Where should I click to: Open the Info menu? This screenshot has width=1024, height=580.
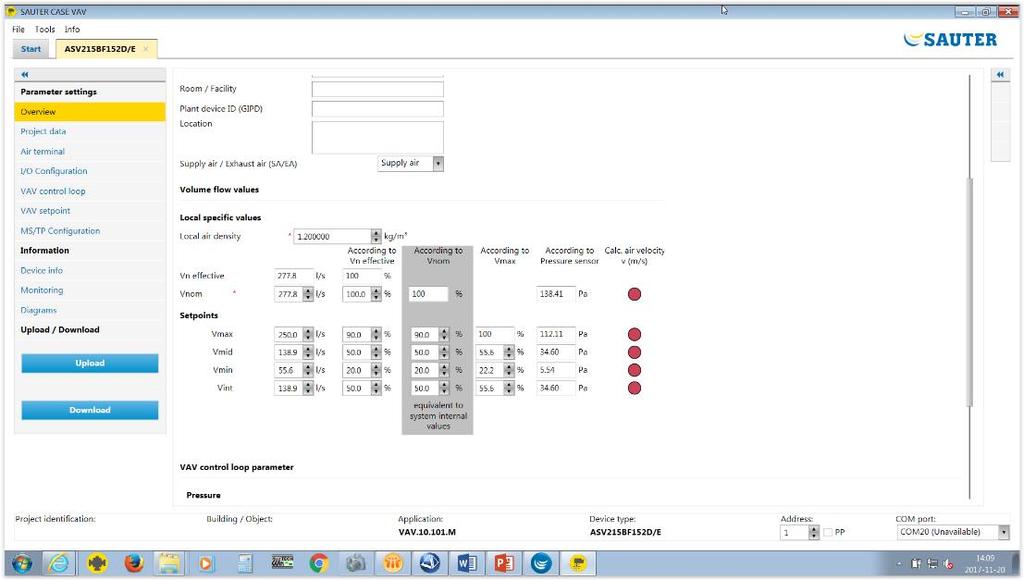coord(72,29)
